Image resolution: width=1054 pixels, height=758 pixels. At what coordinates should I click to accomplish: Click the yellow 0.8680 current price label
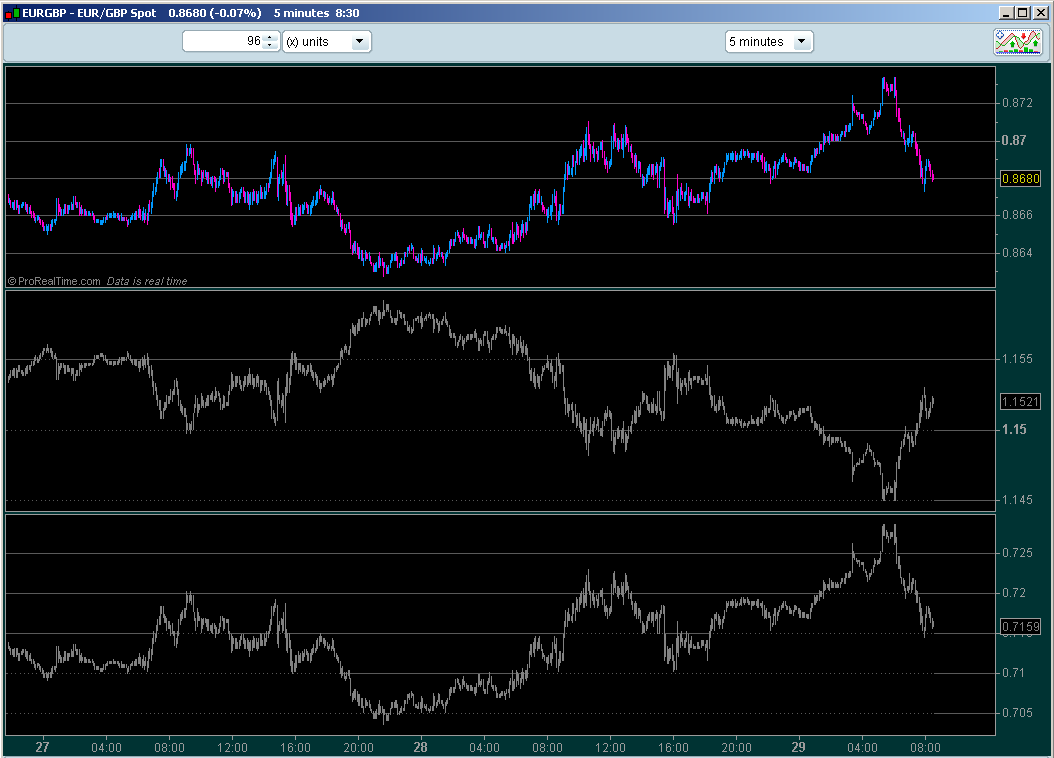1020,179
